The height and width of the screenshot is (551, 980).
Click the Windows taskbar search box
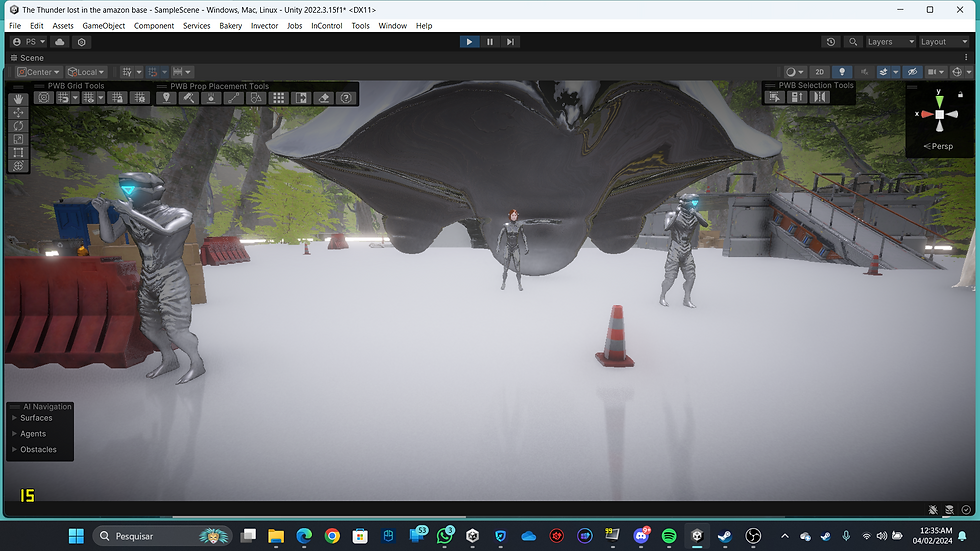coord(162,536)
